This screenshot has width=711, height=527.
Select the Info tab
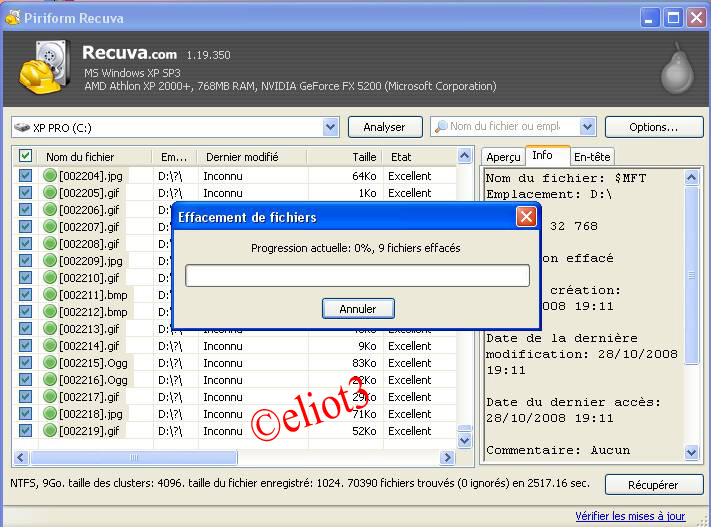tap(547, 156)
